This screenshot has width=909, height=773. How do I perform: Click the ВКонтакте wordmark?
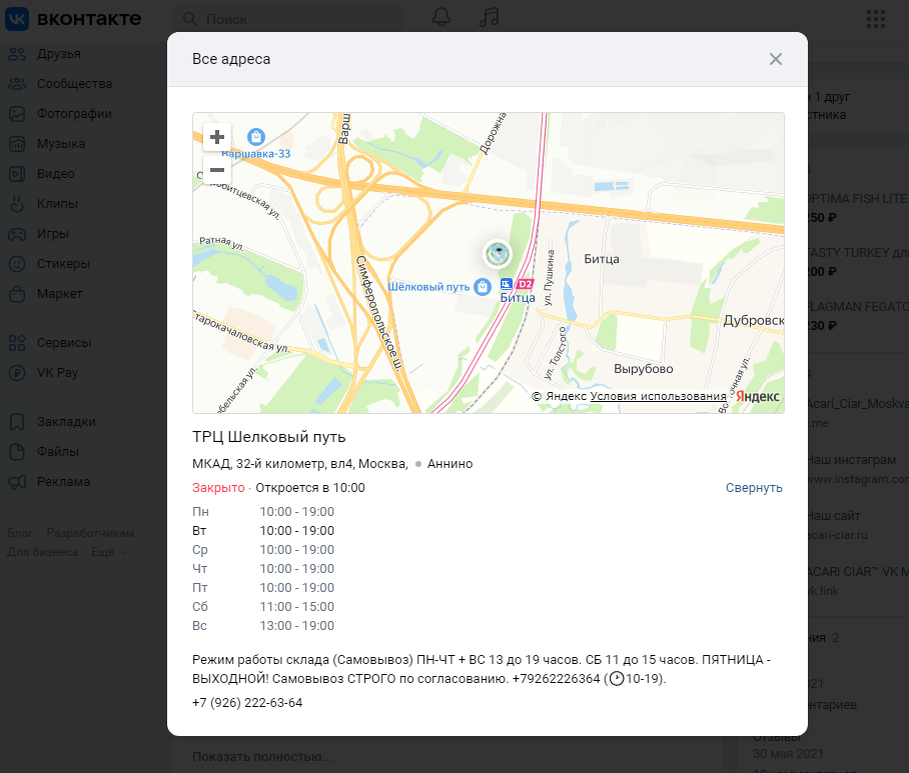coord(89,19)
